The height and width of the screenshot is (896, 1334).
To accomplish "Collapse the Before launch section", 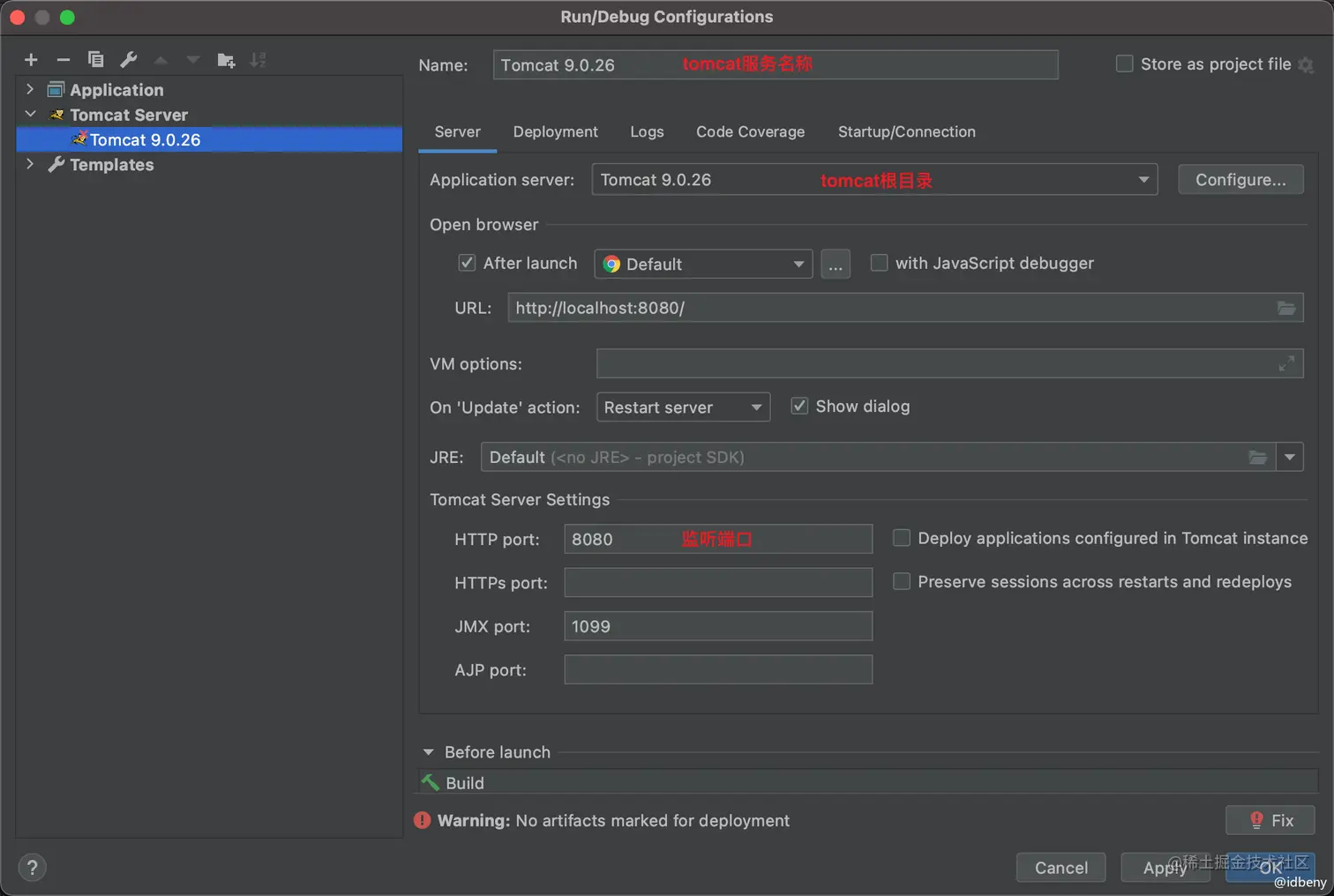I will pos(429,752).
